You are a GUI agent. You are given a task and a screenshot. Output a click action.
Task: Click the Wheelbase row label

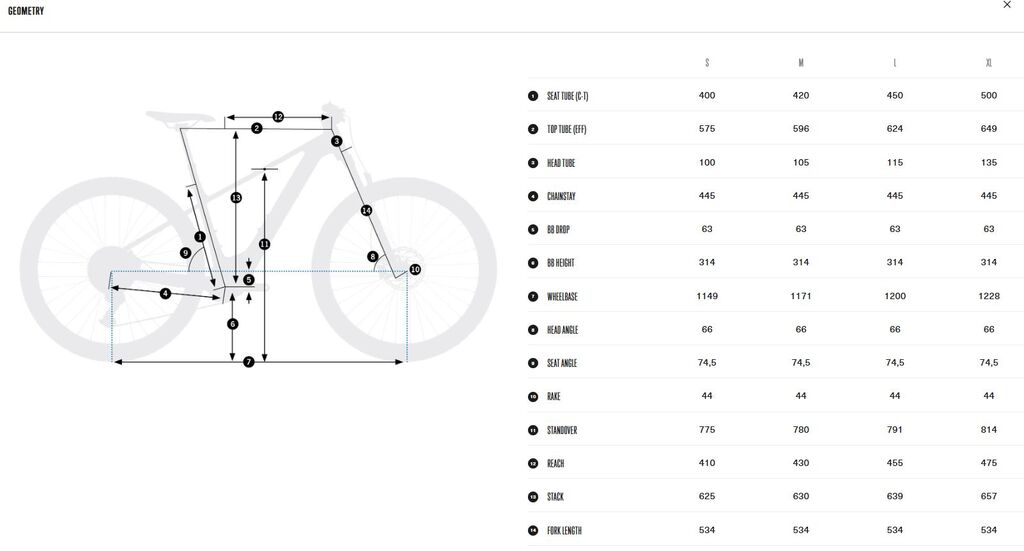(562, 297)
